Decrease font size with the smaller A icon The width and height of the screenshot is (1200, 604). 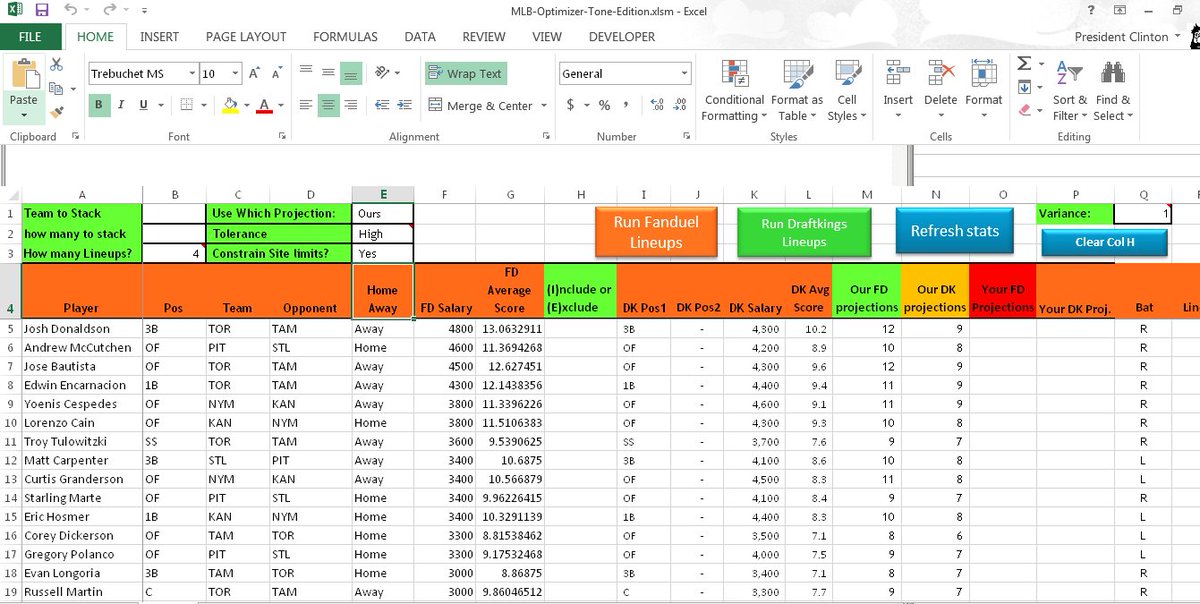pyautogui.click(x=277, y=73)
